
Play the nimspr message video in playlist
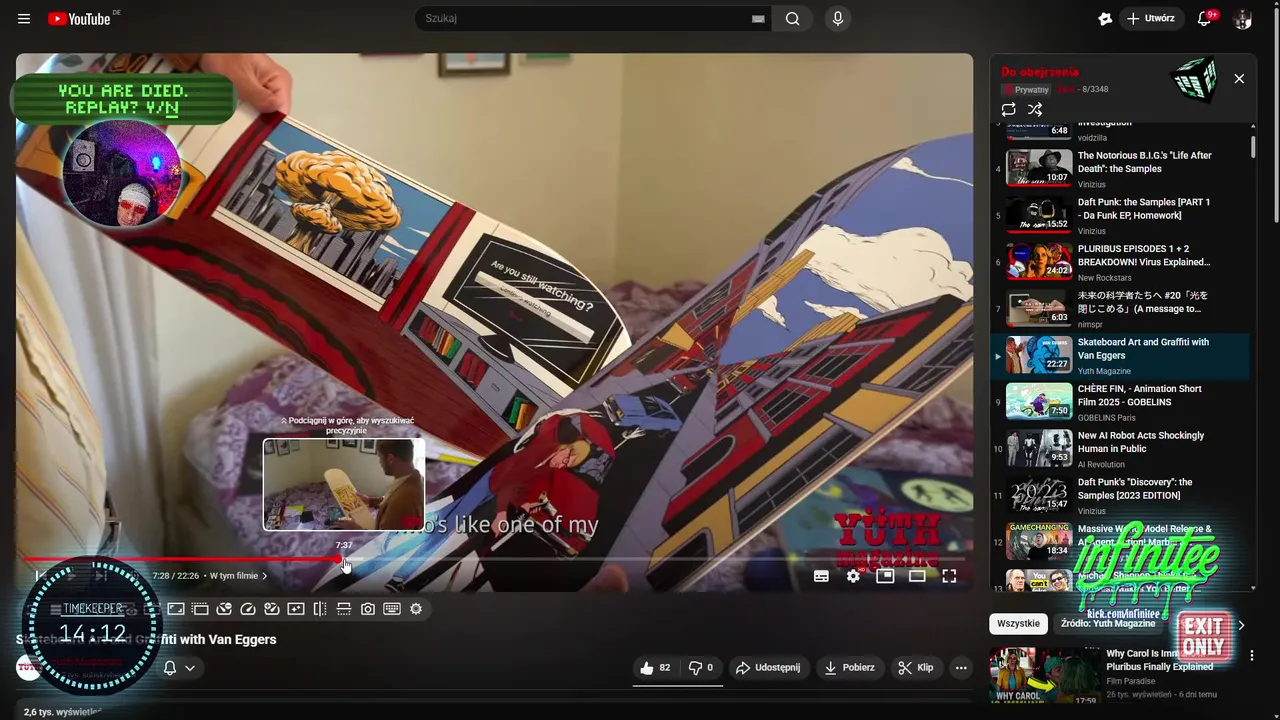pos(1120,308)
